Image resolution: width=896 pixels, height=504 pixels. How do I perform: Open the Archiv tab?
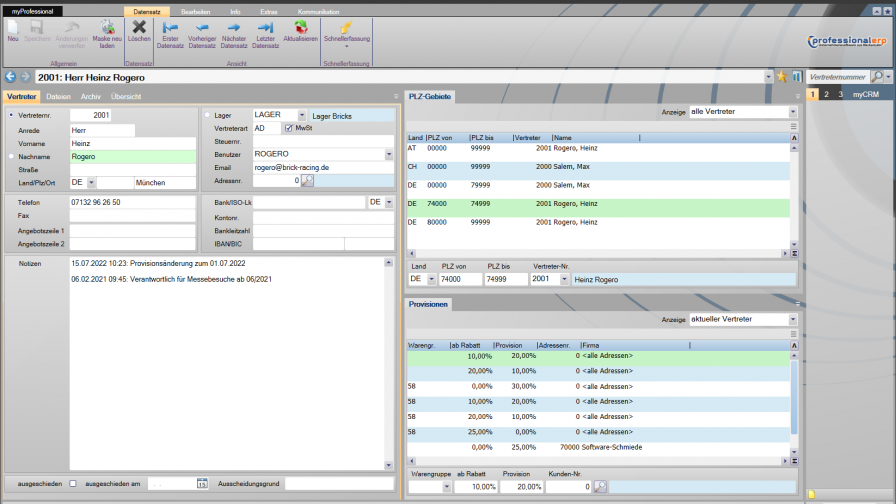pyautogui.click(x=91, y=97)
